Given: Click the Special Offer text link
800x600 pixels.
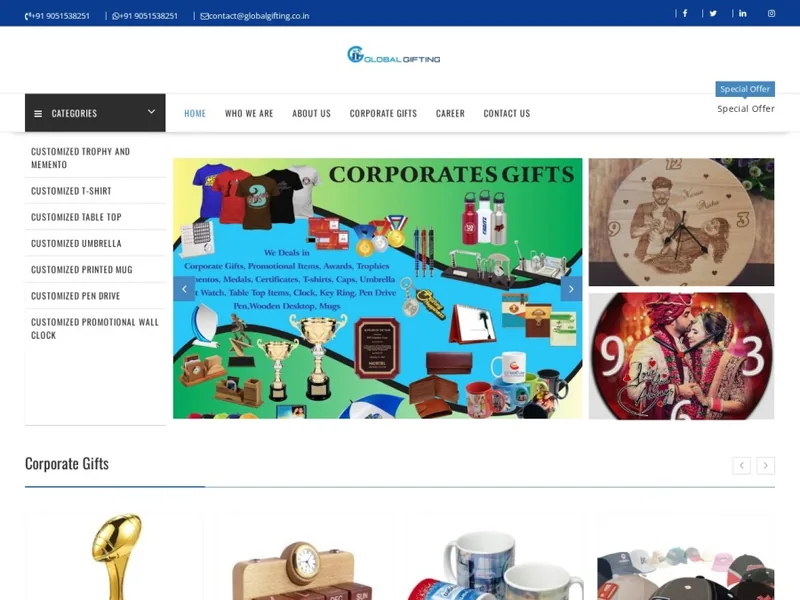Looking at the screenshot, I should pyautogui.click(x=746, y=109).
